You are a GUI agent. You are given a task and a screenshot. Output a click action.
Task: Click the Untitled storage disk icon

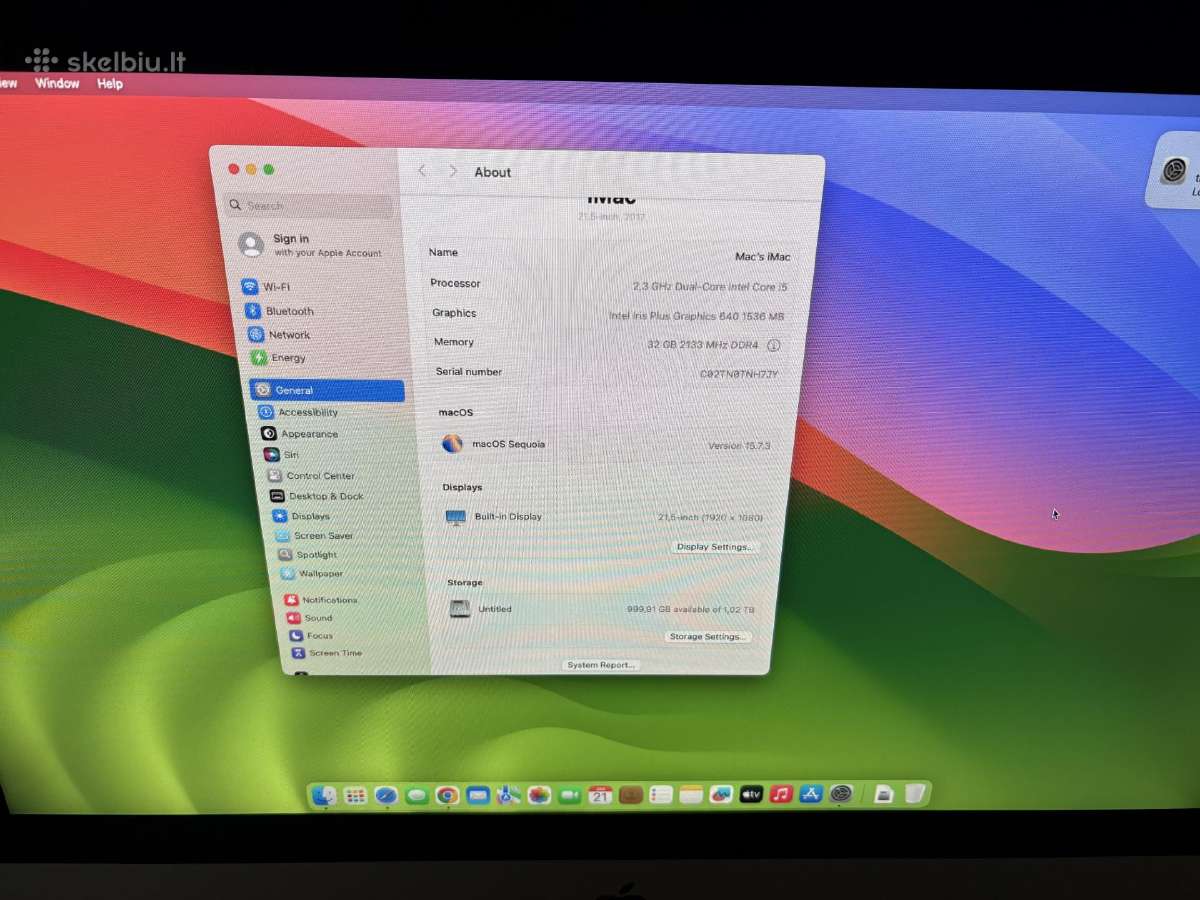pos(460,608)
